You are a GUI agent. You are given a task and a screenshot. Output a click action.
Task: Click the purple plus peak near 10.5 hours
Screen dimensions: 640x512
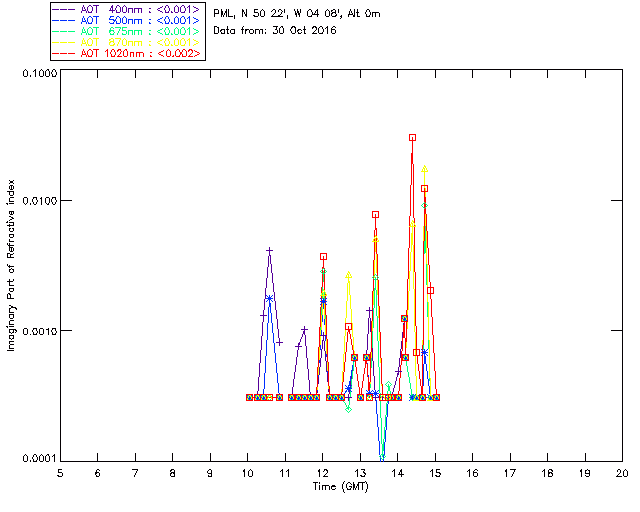click(x=269, y=250)
